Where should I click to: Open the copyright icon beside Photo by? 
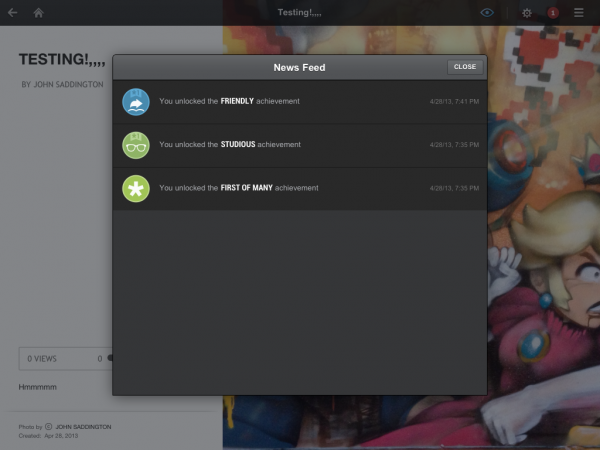click(x=49, y=426)
